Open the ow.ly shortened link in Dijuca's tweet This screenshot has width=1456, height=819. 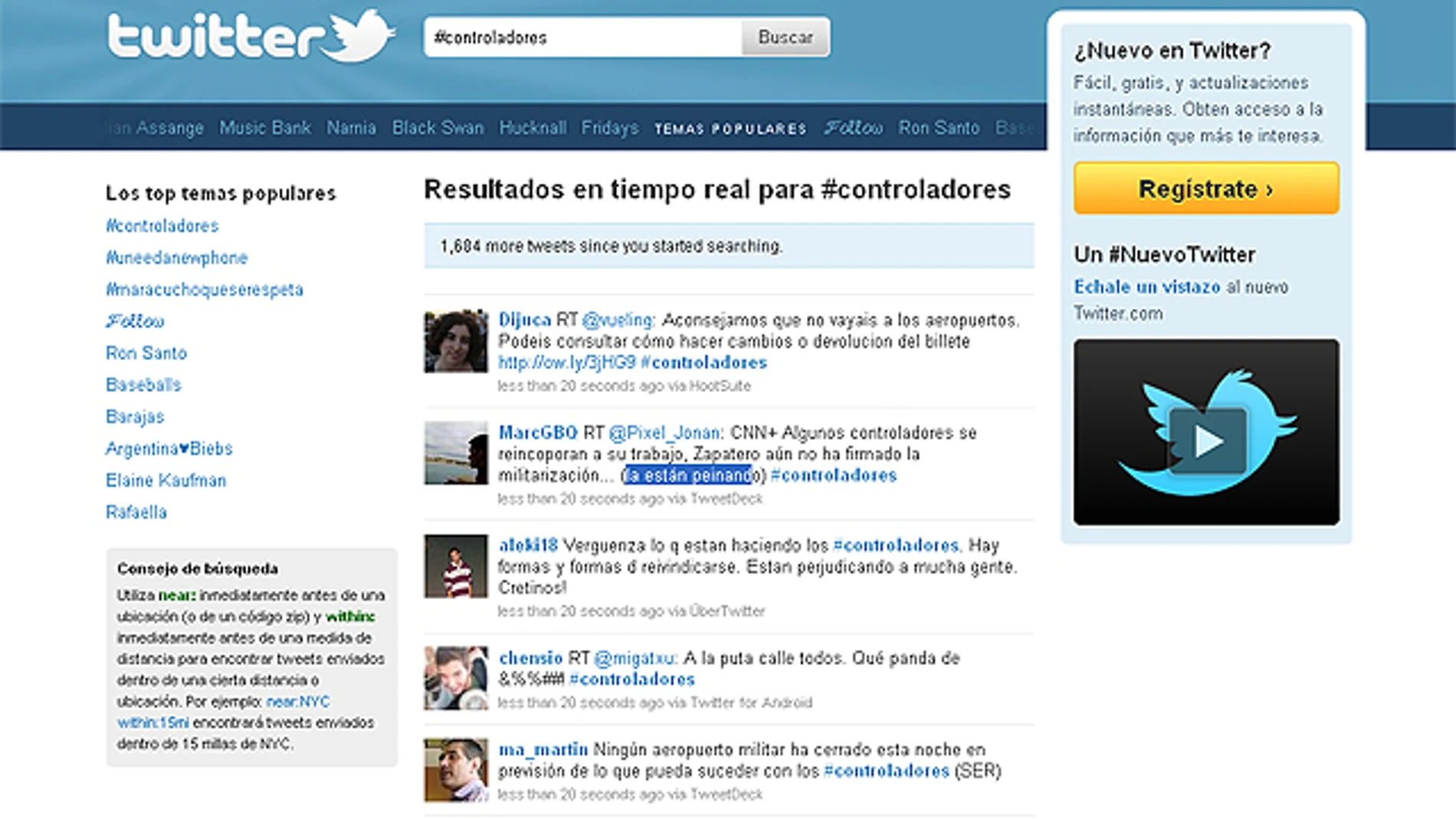click(x=567, y=362)
